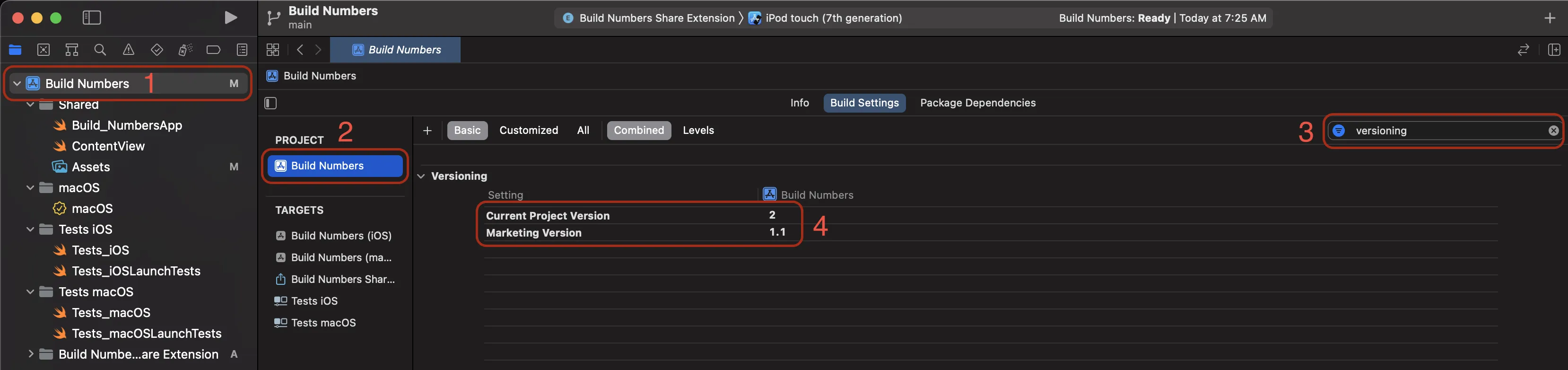Open the Issue navigator warning icon
The height and width of the screenshot is (370, 1568).
129,50
